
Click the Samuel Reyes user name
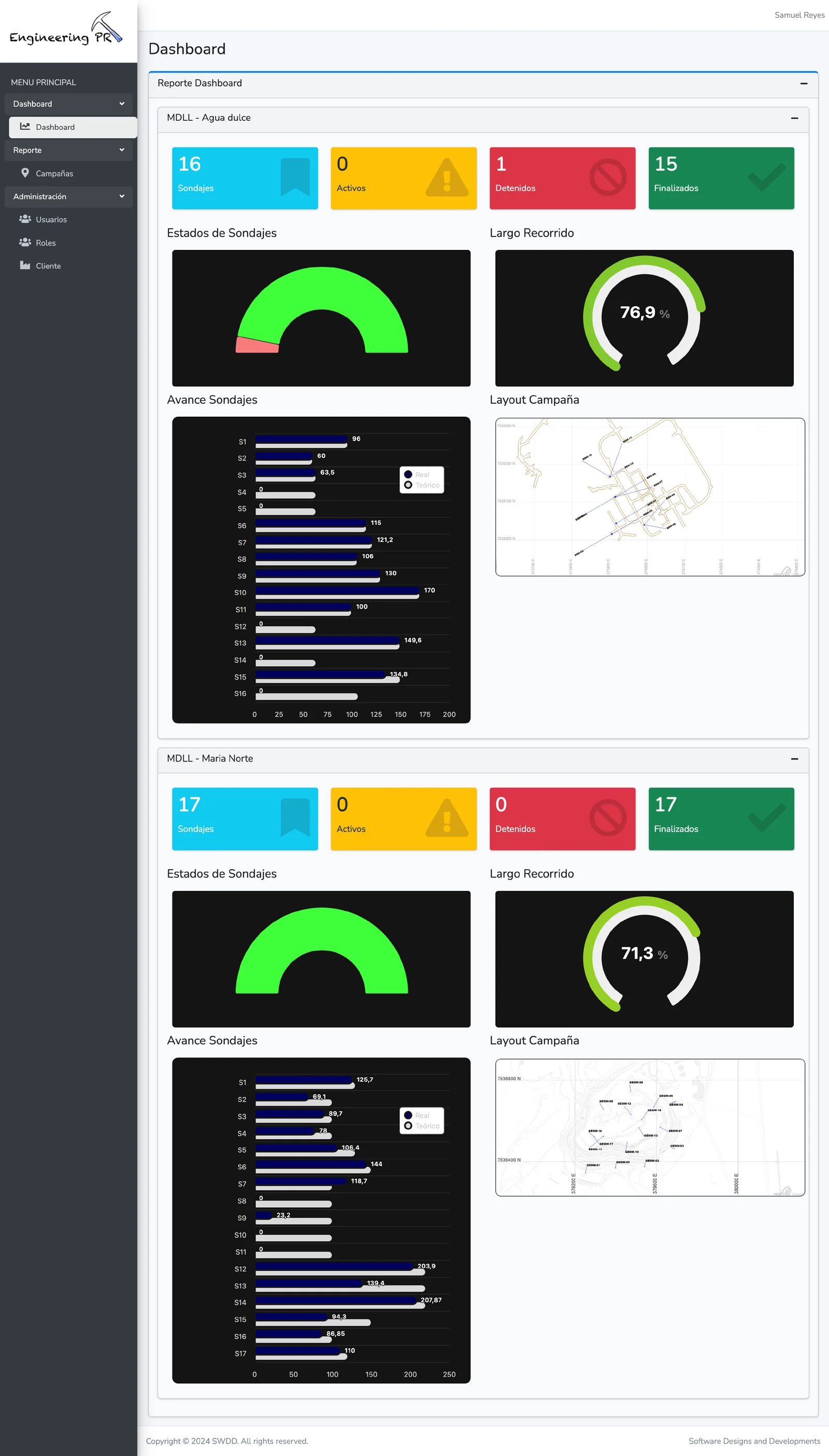(799, 15)
